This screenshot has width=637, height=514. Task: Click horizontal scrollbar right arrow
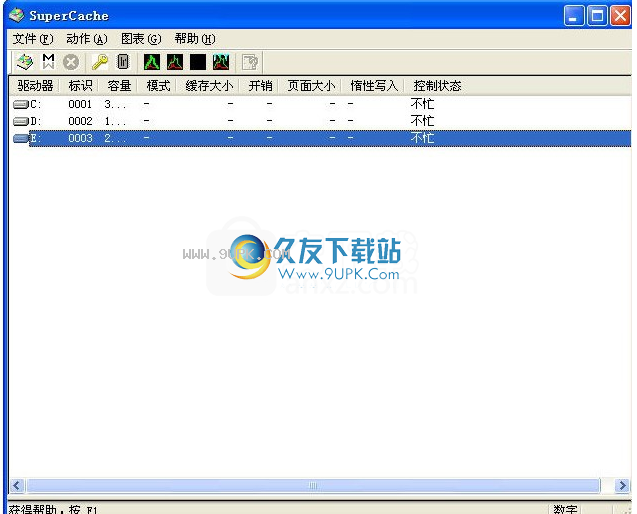(622, 485)
